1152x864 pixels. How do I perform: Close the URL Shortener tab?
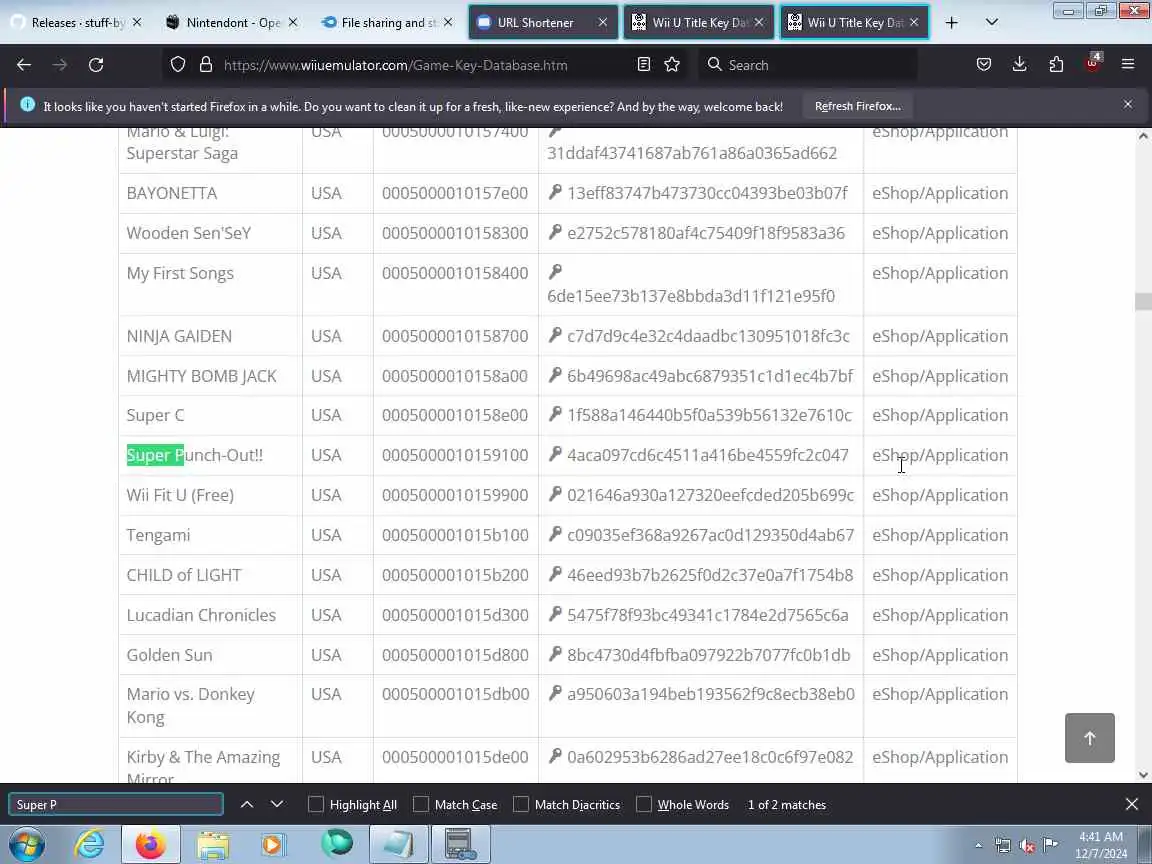[602, 23]
